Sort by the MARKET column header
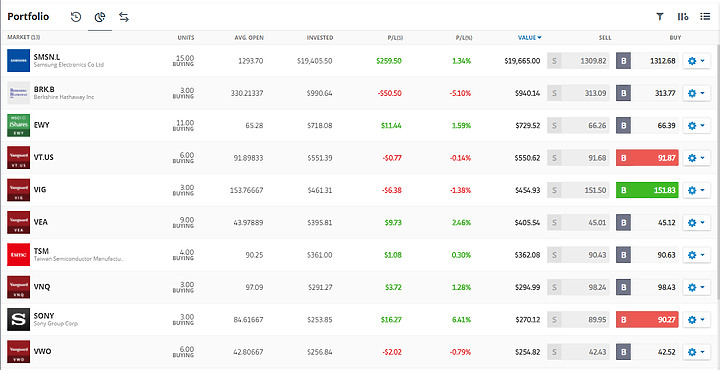 [23, 38]
